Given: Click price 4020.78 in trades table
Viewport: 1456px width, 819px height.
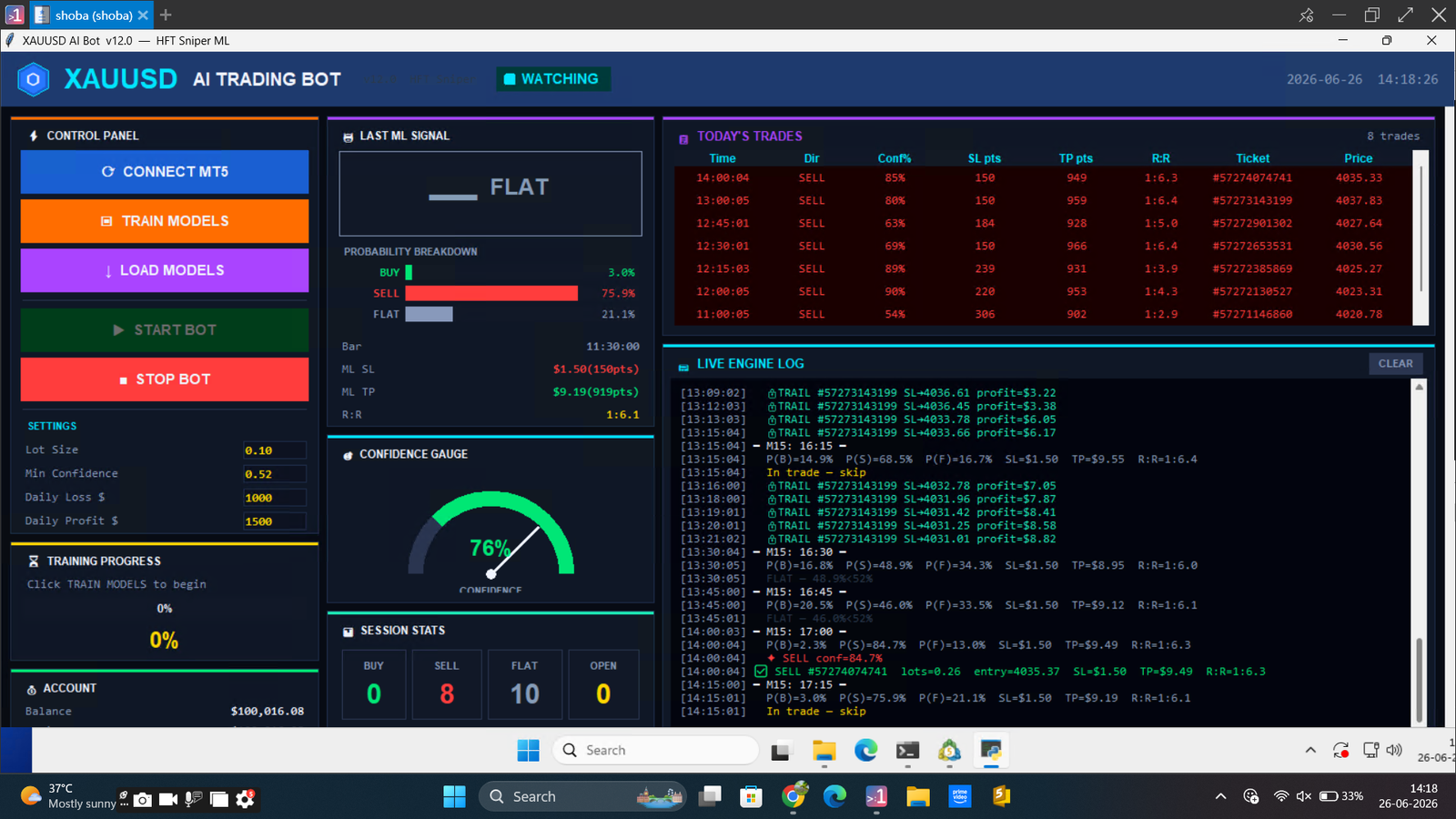Looking at the screenshot, I should coord(1359,315).
